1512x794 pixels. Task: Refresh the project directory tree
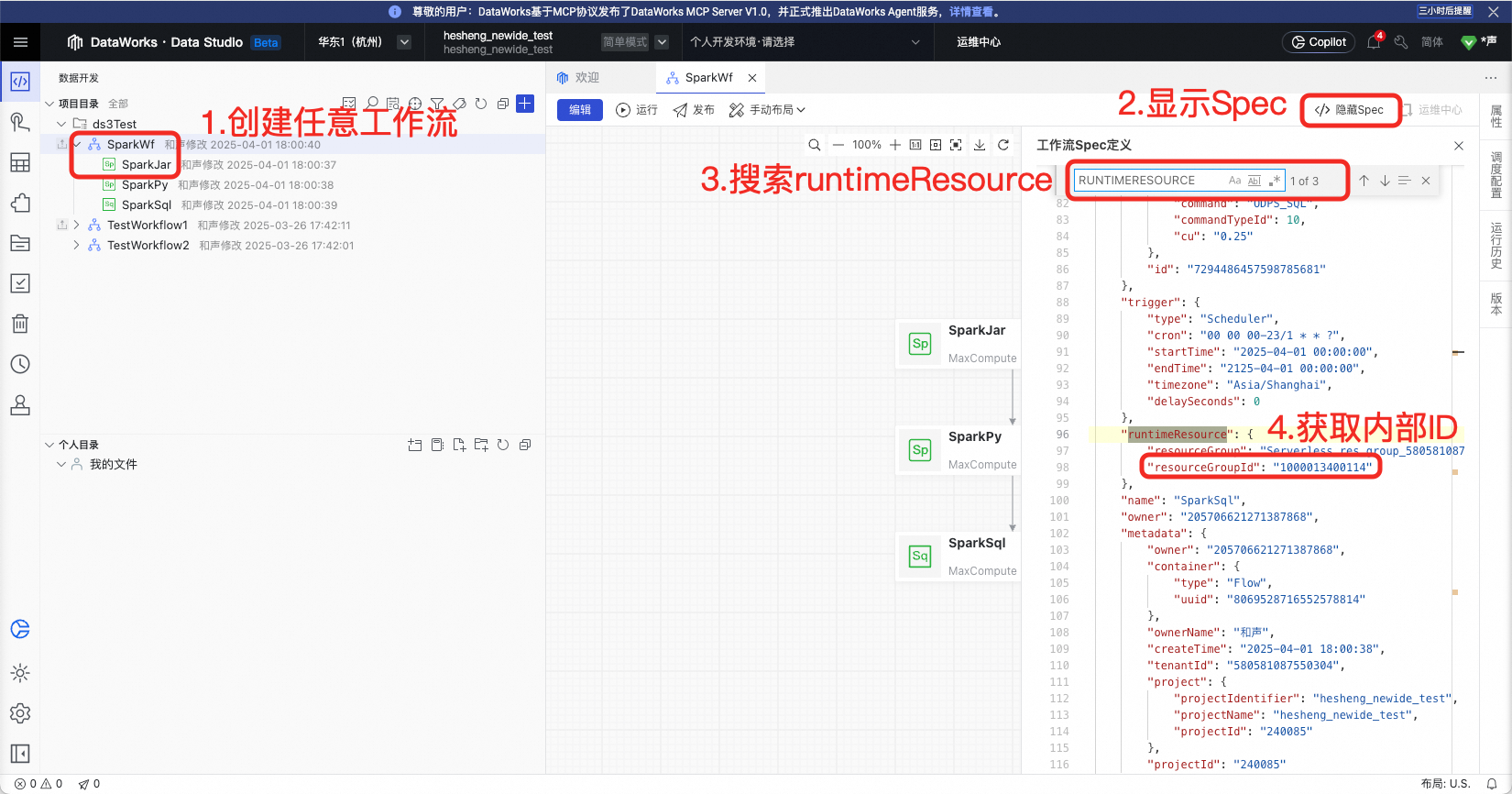pos(481,104)
